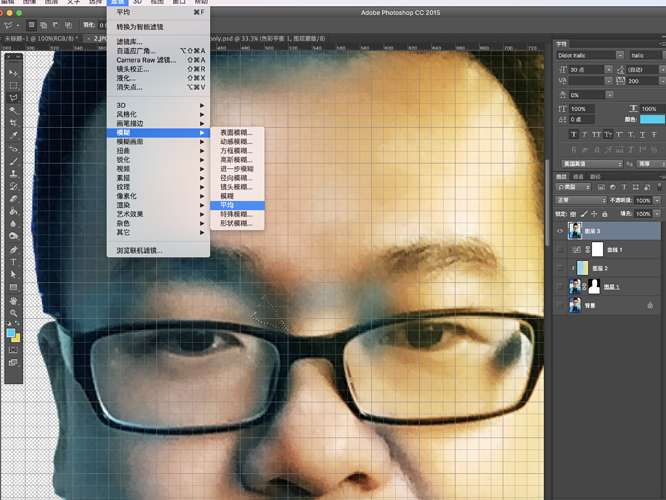Click Add to selection icon in options bar

click(x=43, y=25)
